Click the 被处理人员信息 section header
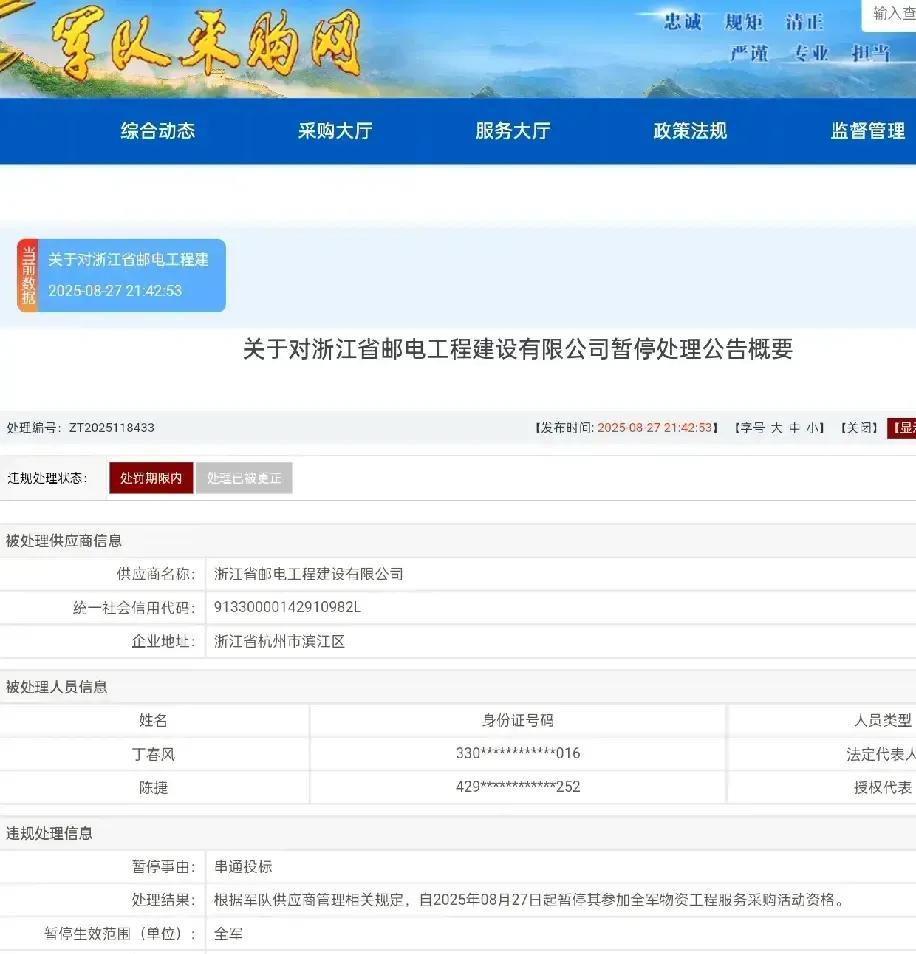 pos(57,687)
